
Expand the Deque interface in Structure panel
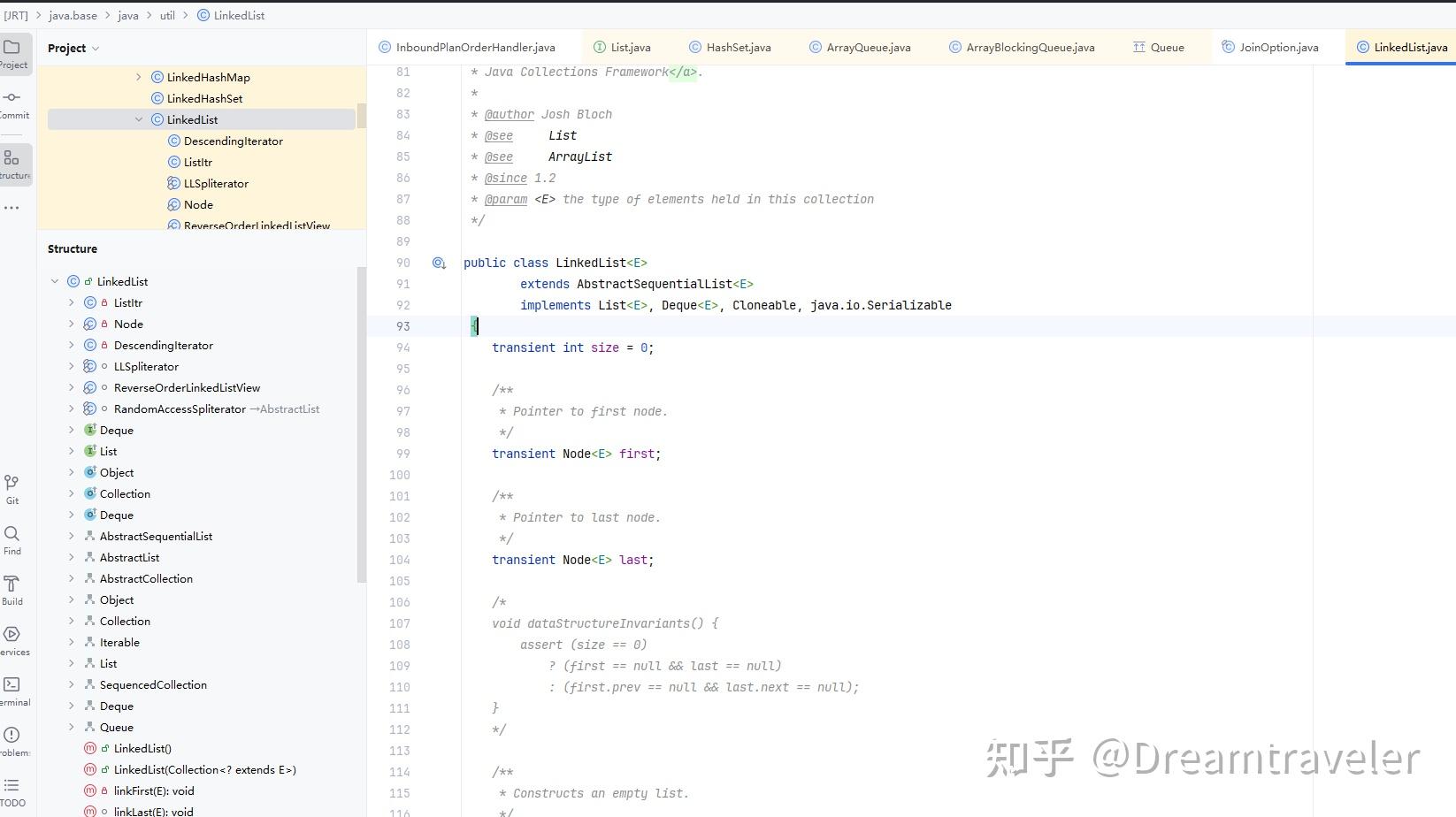71,430
